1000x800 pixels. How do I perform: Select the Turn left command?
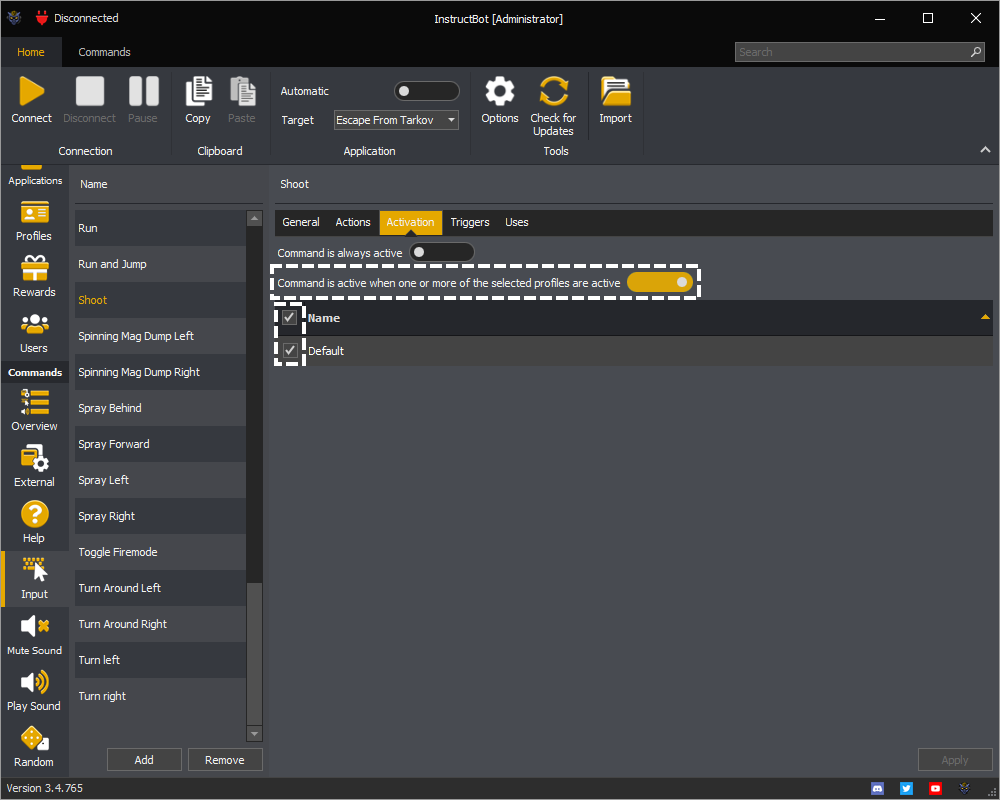(160, 660)
